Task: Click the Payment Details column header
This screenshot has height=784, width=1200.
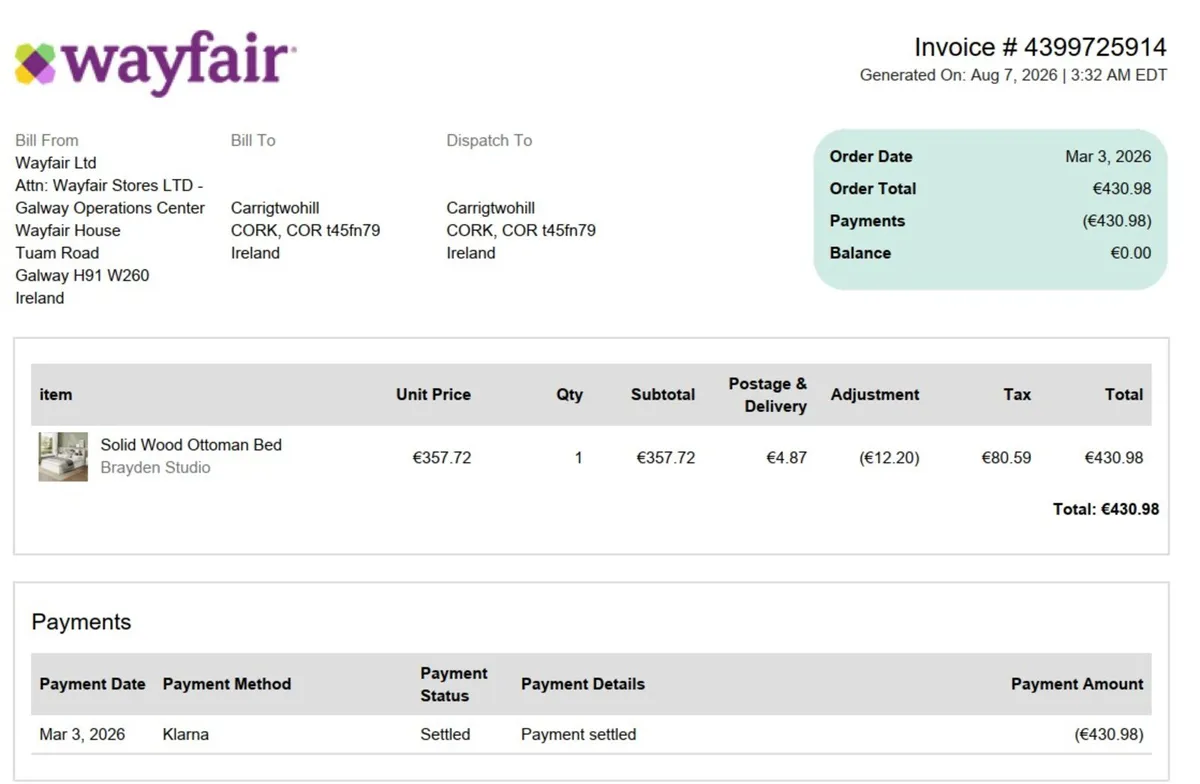Action: pos(583,684)
